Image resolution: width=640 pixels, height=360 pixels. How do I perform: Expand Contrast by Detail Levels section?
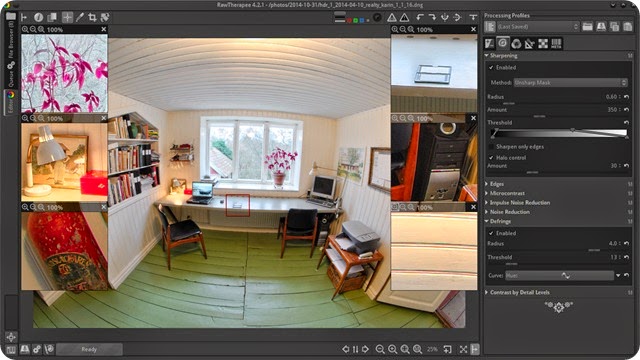519,292
